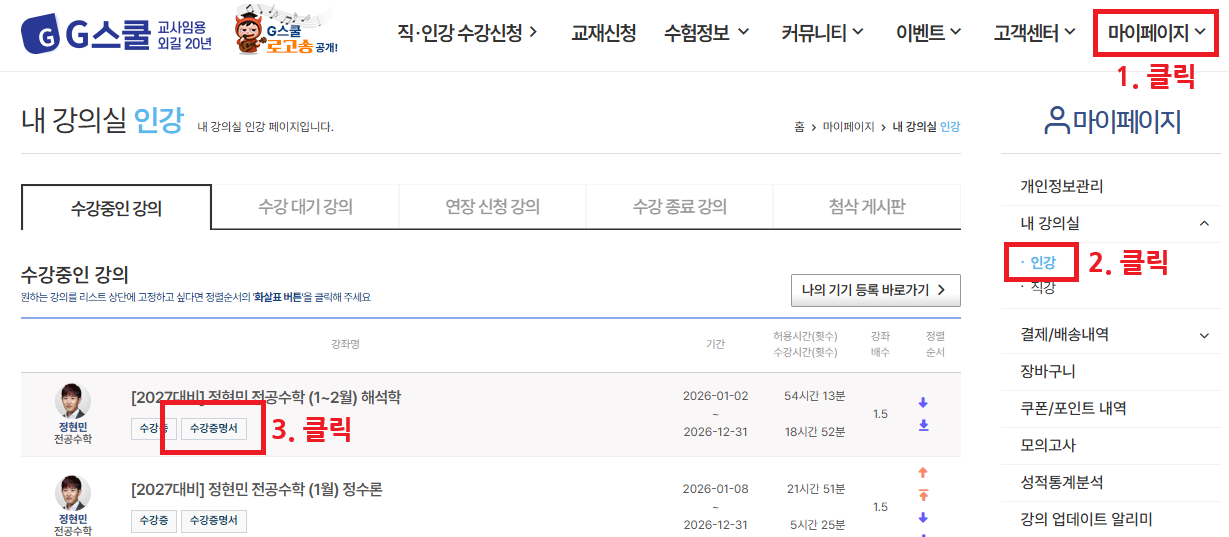Screen dimensions: 1229x537
Task: Pin the 정수론 course to the top
Action: (x=923, y=495)
